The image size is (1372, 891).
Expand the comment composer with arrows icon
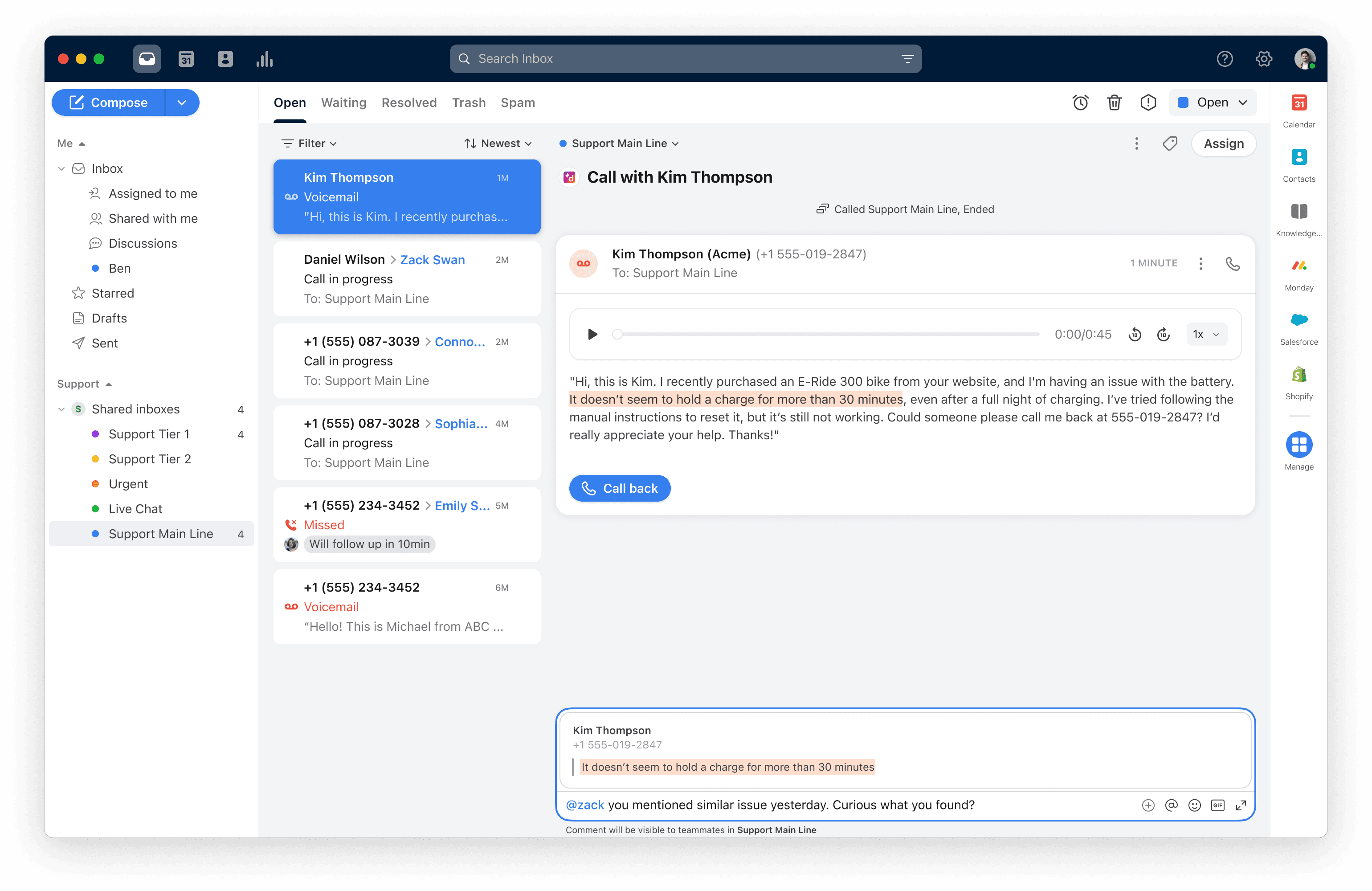pyautogui.click(x=1241, y=805)
